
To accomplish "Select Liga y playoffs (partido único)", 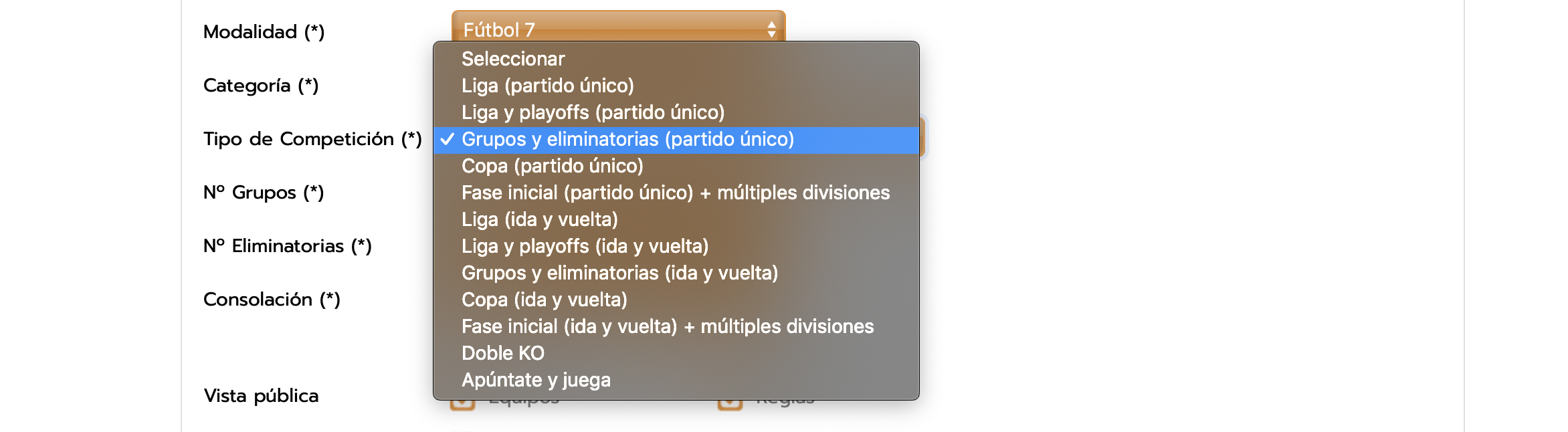I will (x=593, y=112).
